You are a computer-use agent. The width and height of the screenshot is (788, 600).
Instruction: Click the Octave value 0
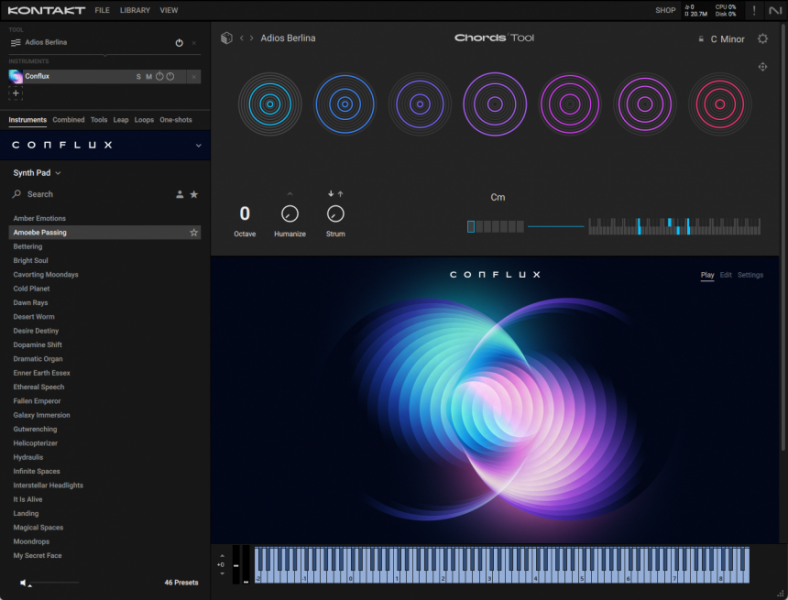(245, 214)
